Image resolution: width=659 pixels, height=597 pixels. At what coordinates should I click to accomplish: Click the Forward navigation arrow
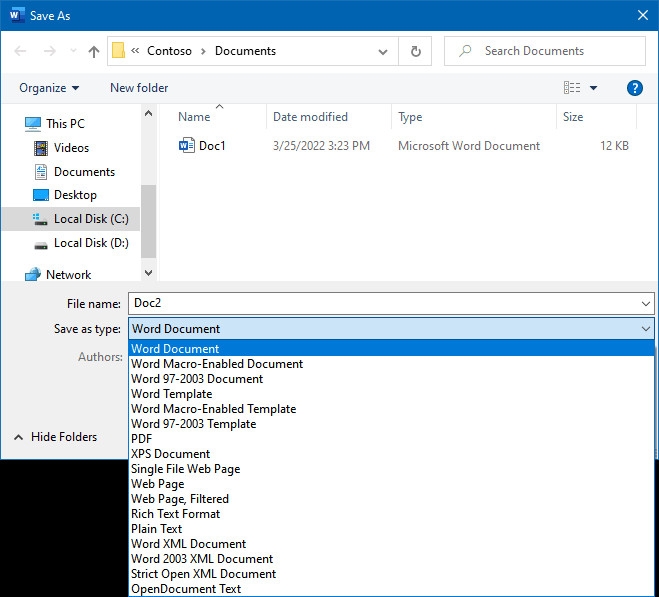coord(50,51)
